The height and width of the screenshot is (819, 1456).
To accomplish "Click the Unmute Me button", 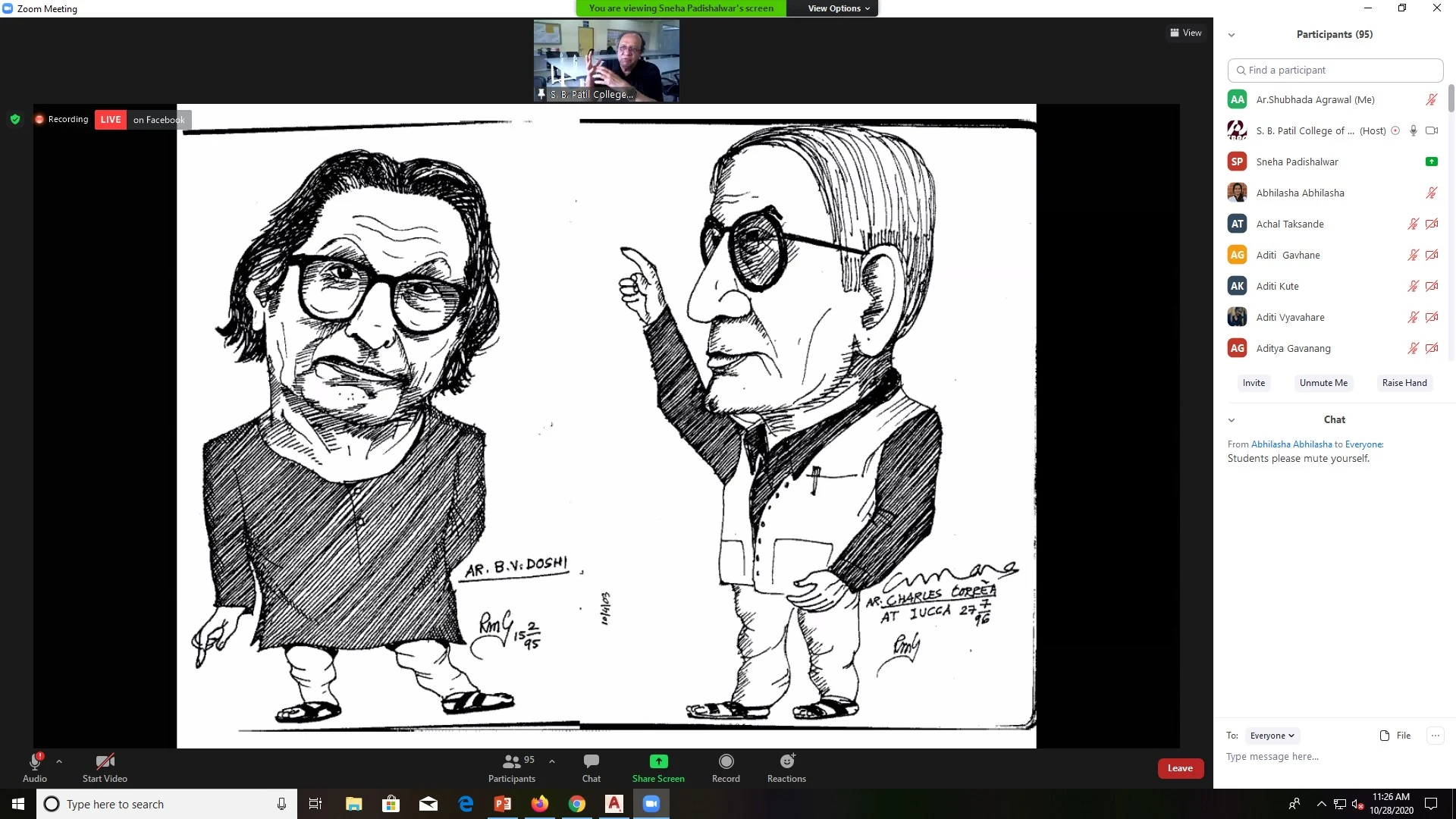I will click(x=1323, y=383).
